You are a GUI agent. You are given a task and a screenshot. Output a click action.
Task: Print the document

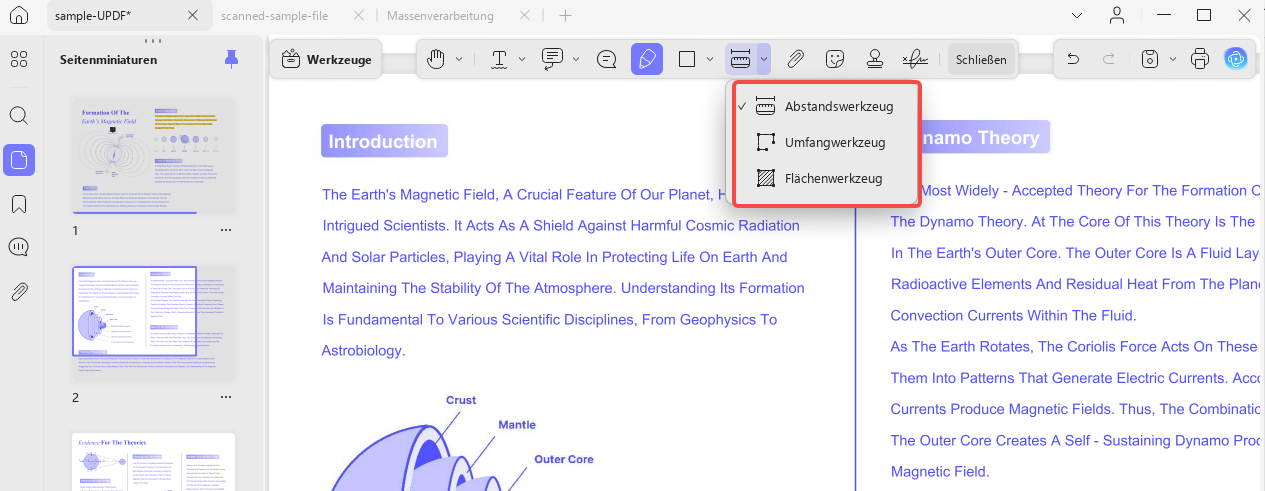coord(1200,59)
